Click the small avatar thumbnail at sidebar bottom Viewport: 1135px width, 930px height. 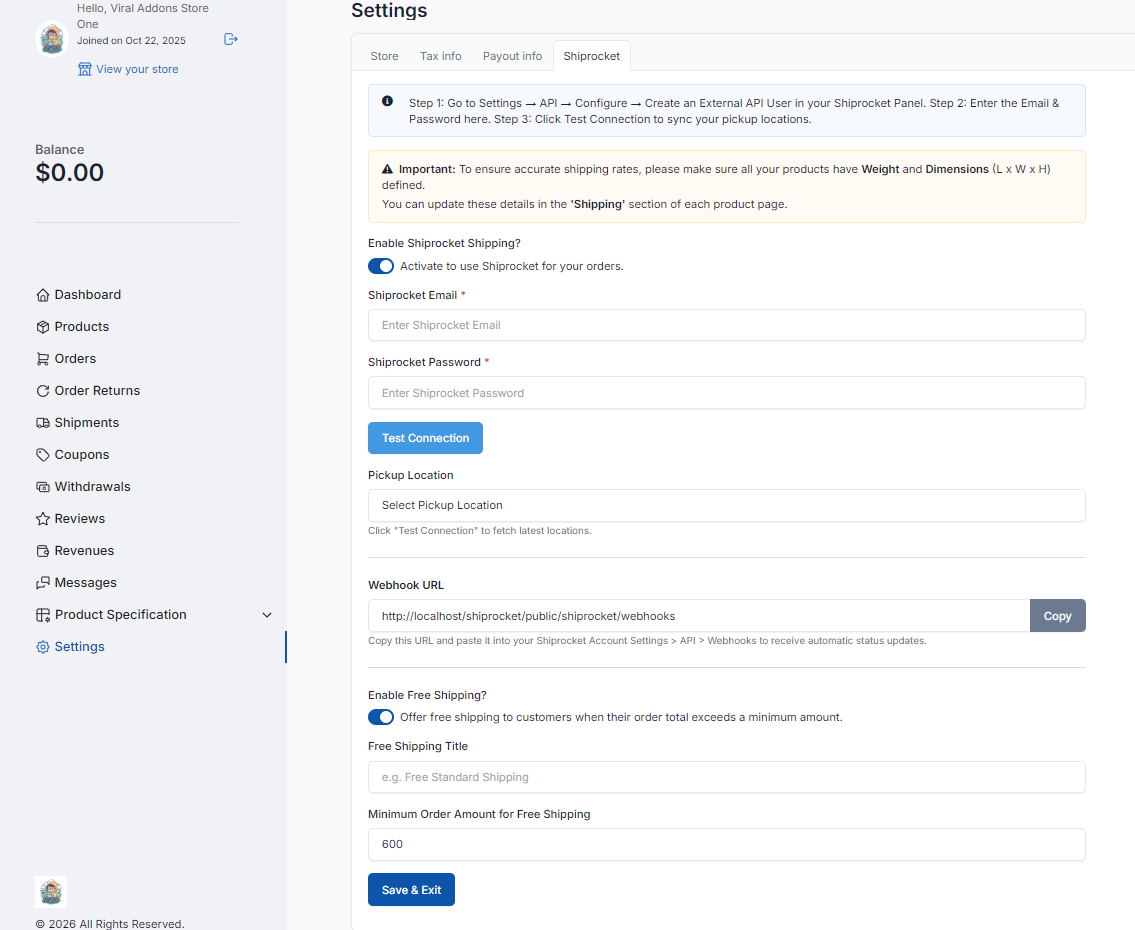(51, 892)
